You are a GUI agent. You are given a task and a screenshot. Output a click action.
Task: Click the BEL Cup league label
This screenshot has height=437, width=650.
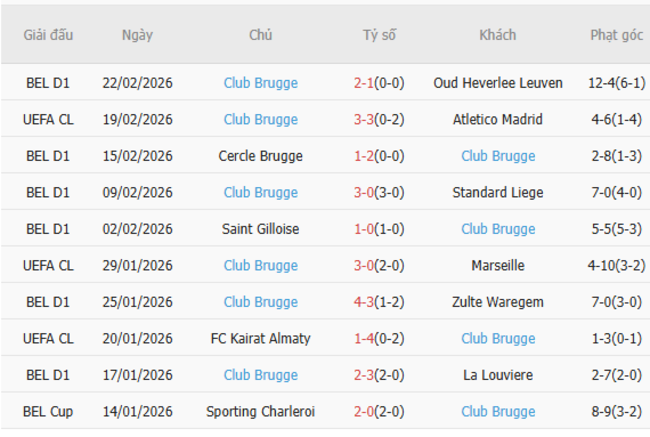click(48, 412)
